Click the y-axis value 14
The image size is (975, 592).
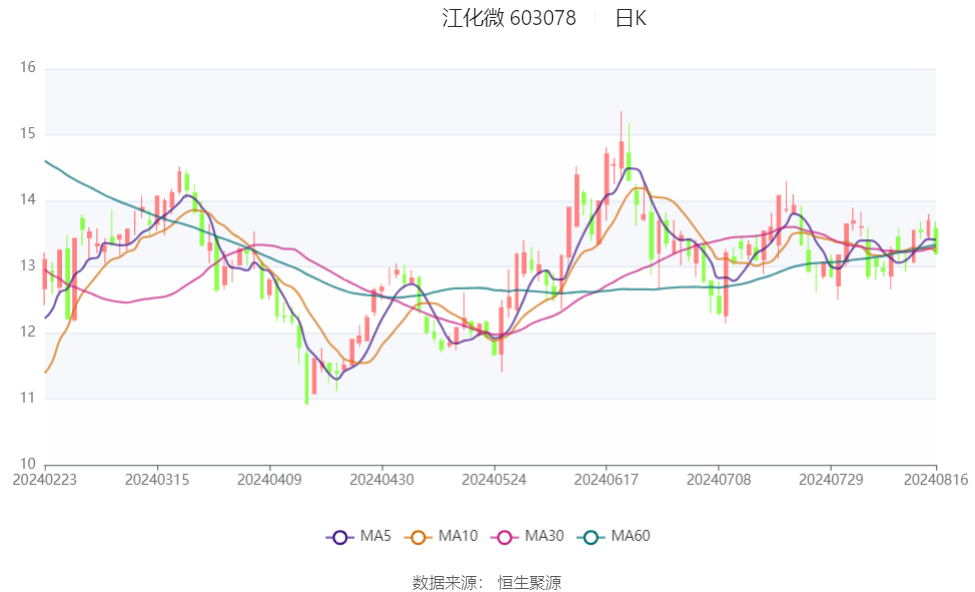[28, 200]
